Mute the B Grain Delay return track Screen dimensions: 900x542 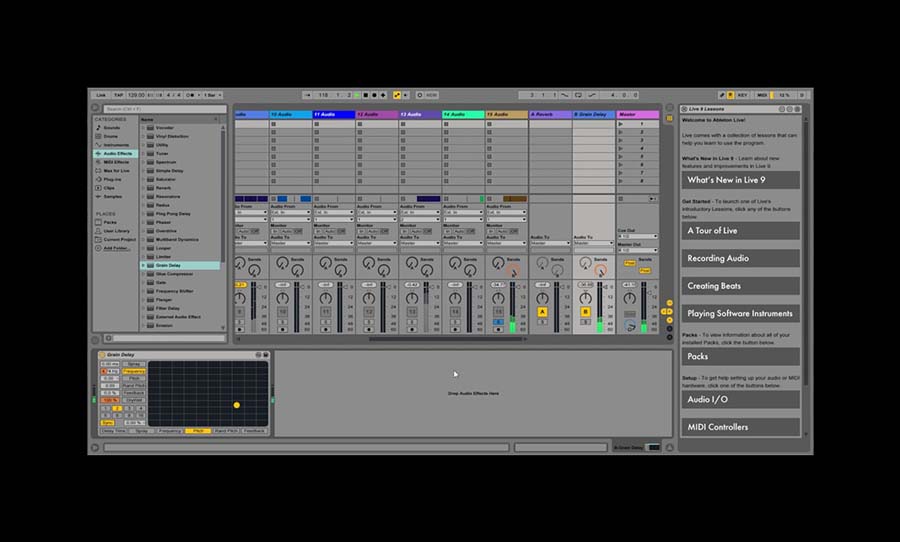point(585,312)
